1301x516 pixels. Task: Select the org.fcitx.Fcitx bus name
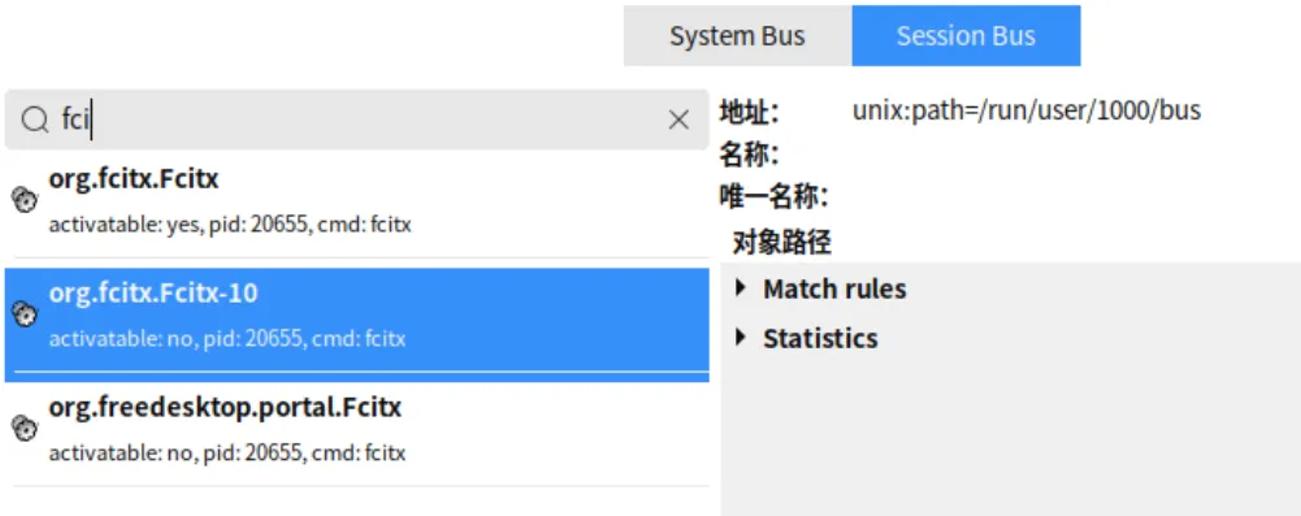[x=133, y=179]
